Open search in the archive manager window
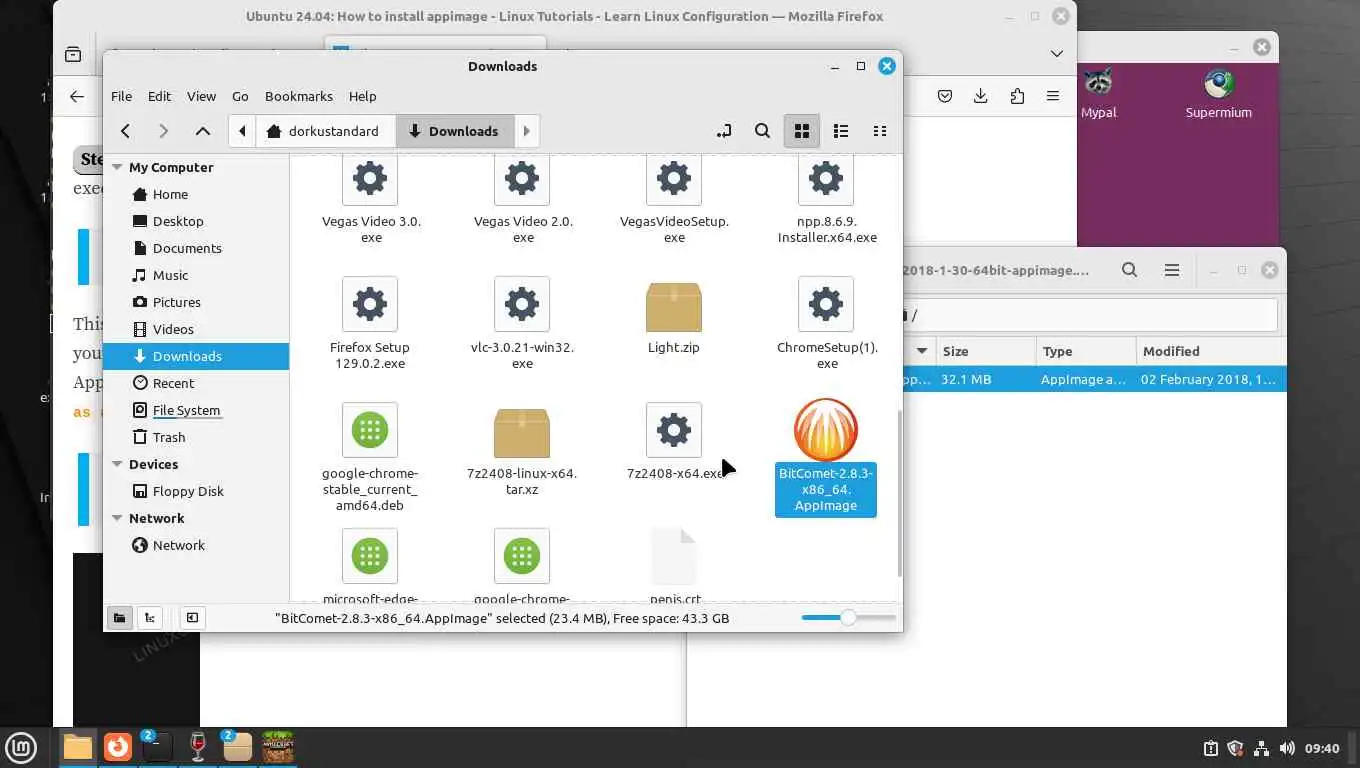The image size is (1360, 768). click(1129, 270)
